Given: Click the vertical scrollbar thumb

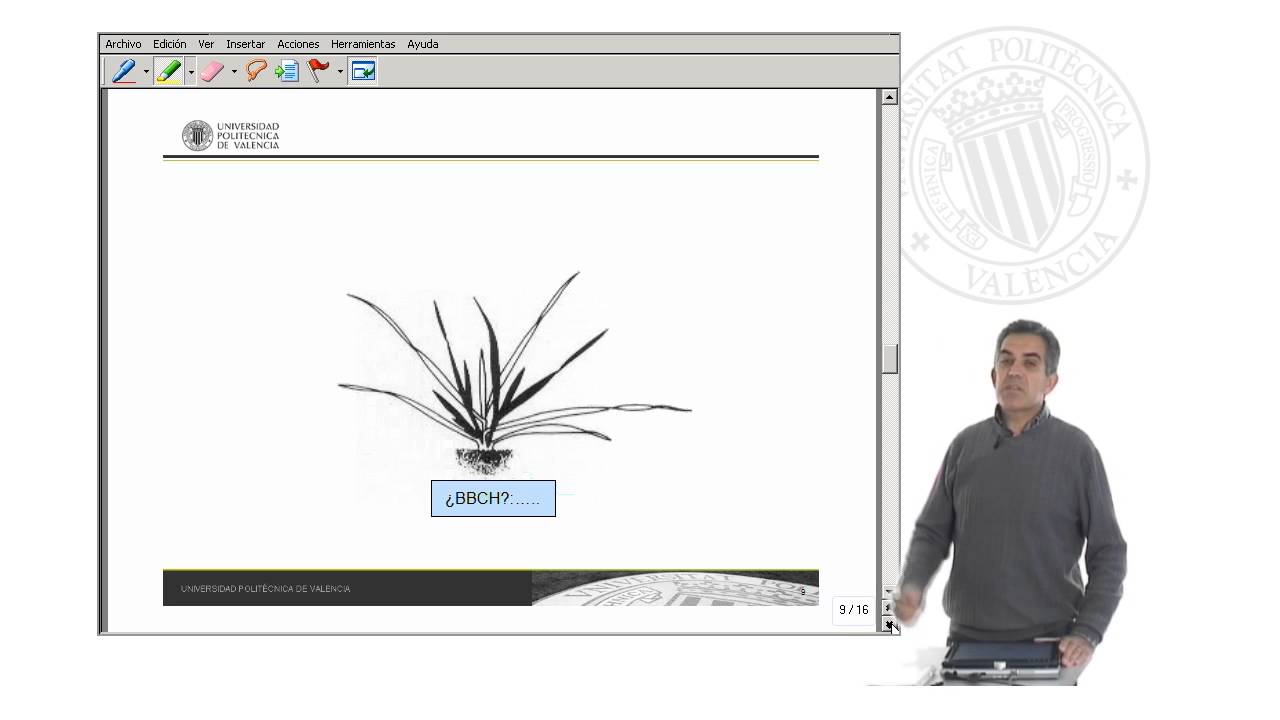Looking at the screenshot, I should [889, 358].
